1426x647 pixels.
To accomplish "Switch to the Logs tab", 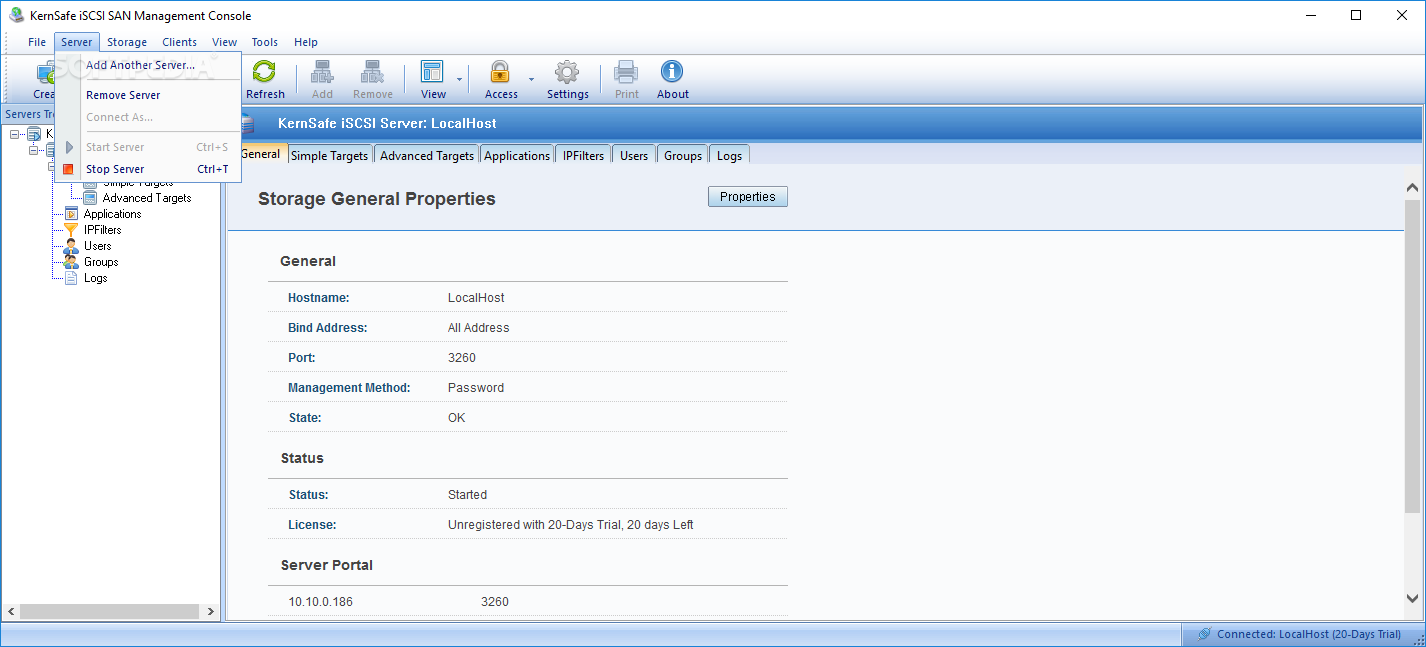I will tap(729, 155).
